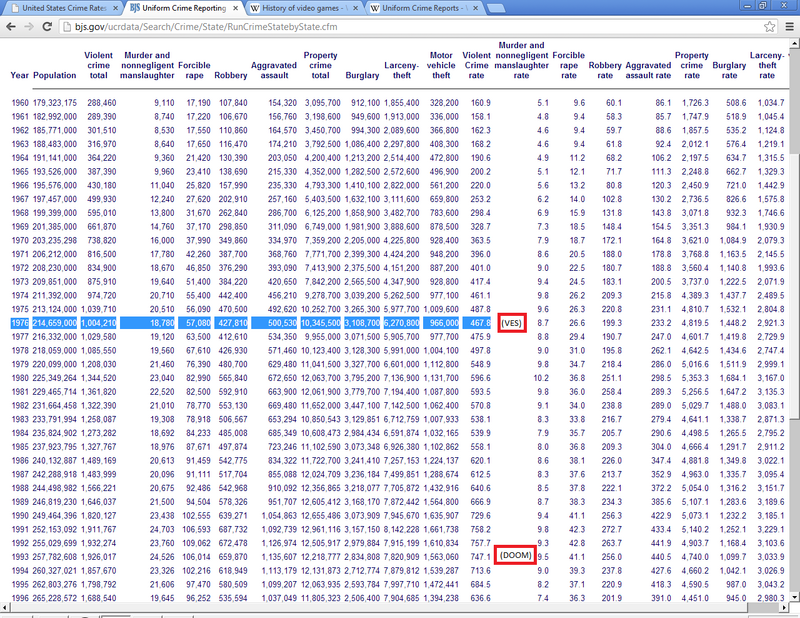The width and height of the screenshot is (800, 618).
Task: Open the Uniform Crime Reports Wikipedia tab
Action: 421,8
